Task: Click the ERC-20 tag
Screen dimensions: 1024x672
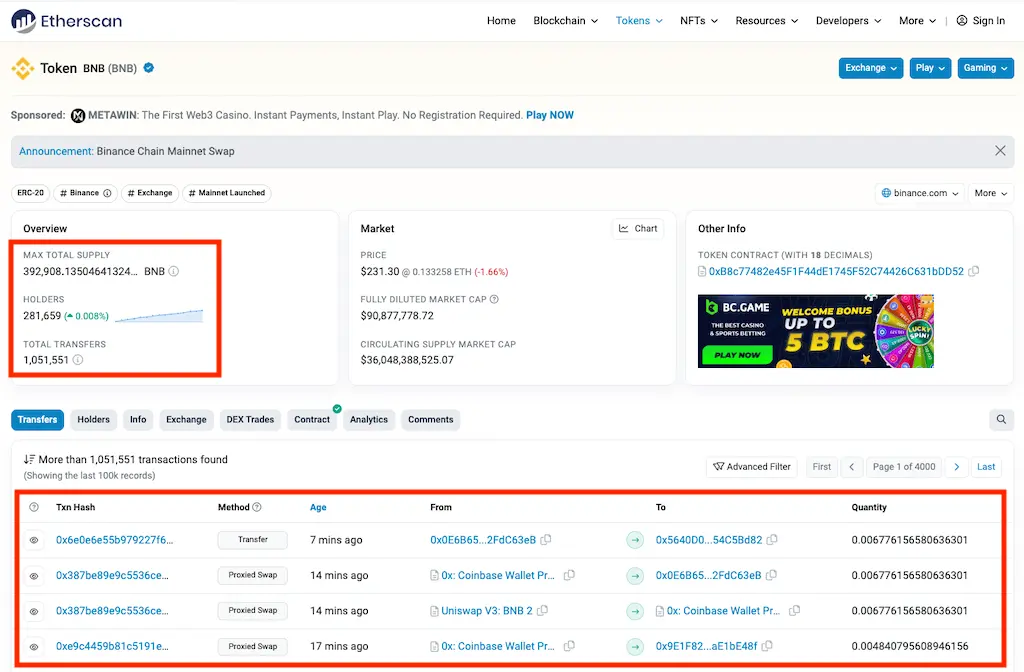Action: (30, 193)
